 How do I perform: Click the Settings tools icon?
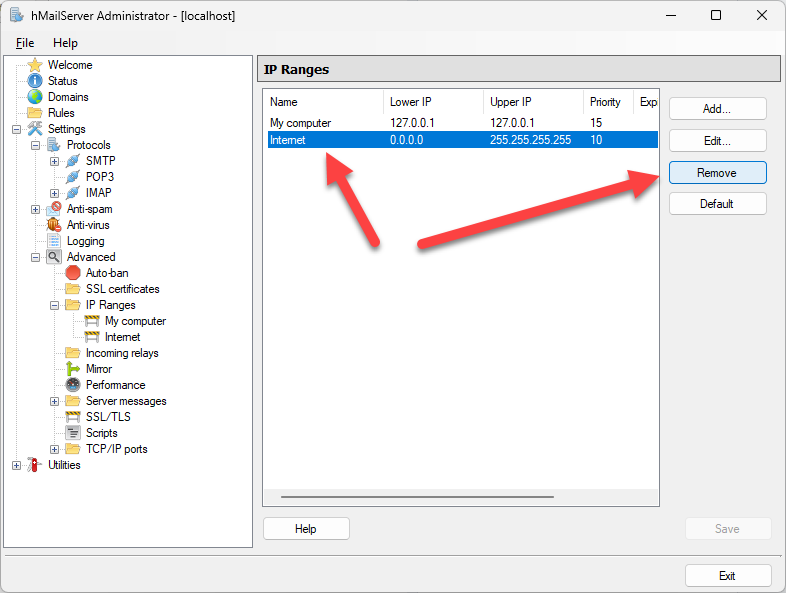pos(35,129)
